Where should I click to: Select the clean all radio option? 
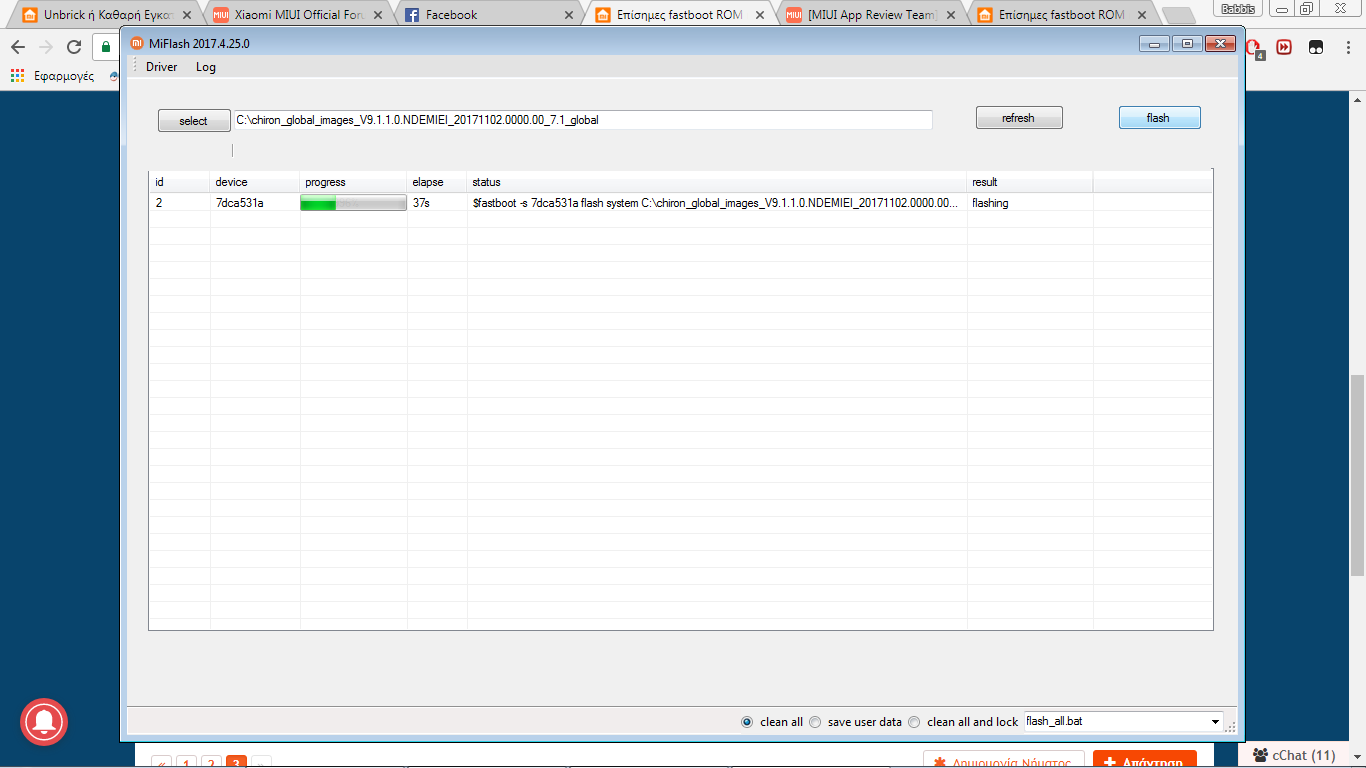[x=747, y=722]
